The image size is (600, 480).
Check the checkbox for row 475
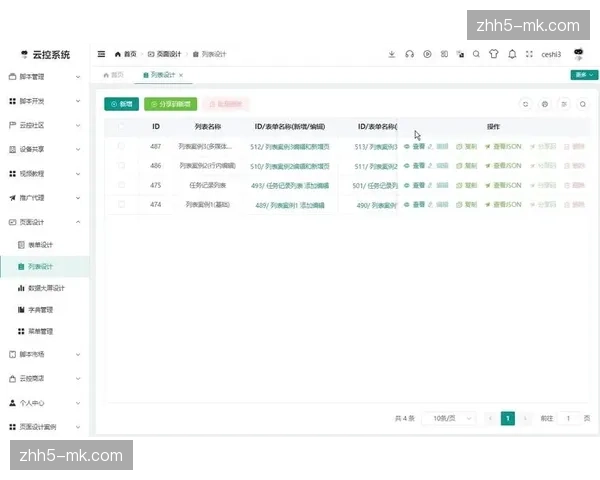pos(121,185)
